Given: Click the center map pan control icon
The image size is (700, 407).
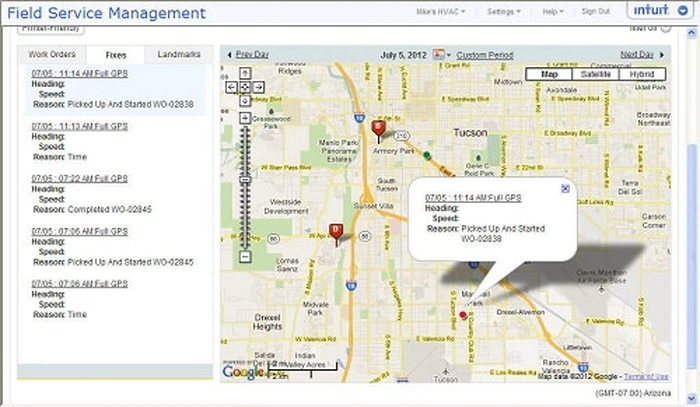Looking at the screenshot, I should pyautogui.click(x=245, y=87).
